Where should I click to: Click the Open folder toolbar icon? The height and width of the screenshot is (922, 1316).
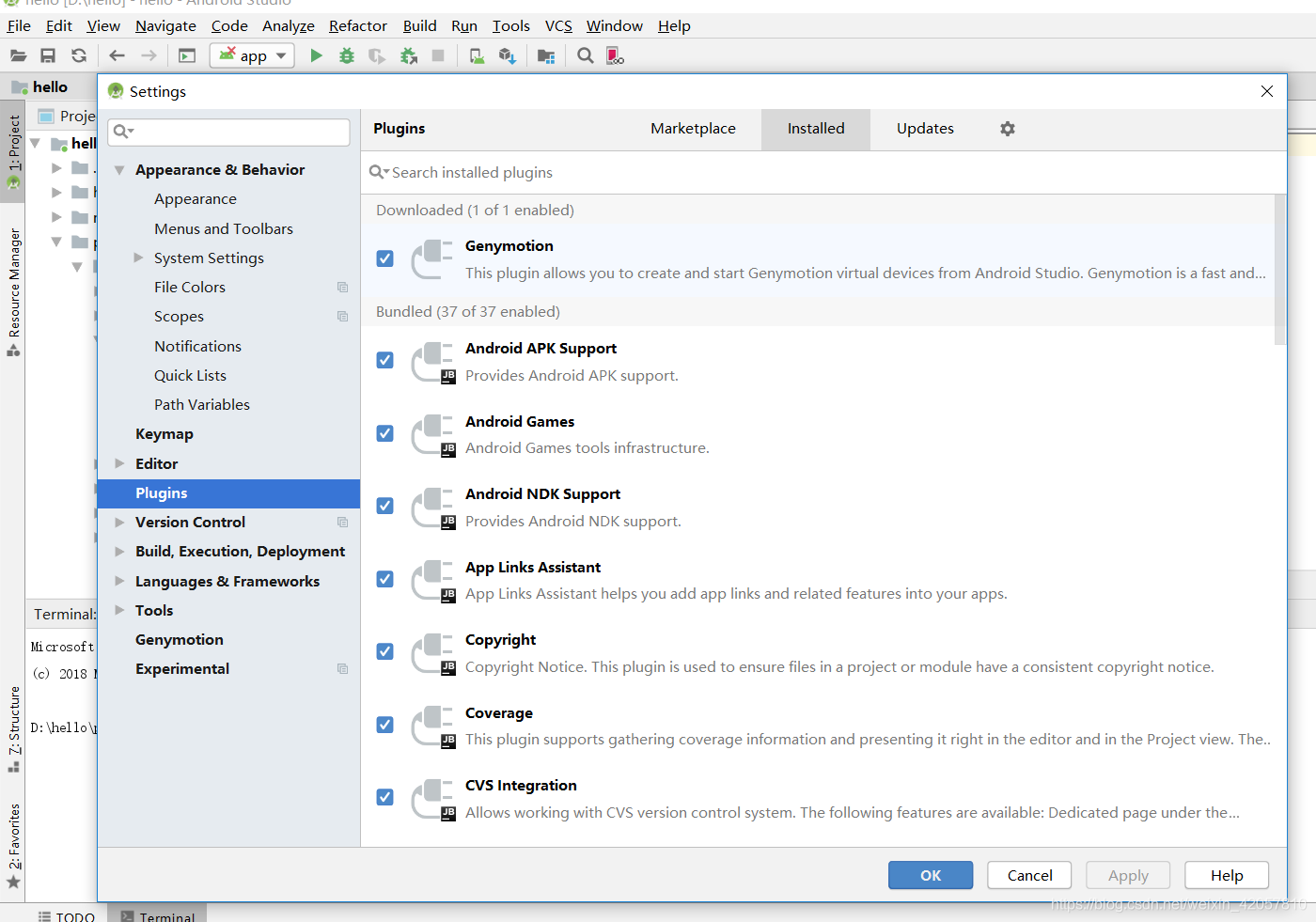point(19,56)
